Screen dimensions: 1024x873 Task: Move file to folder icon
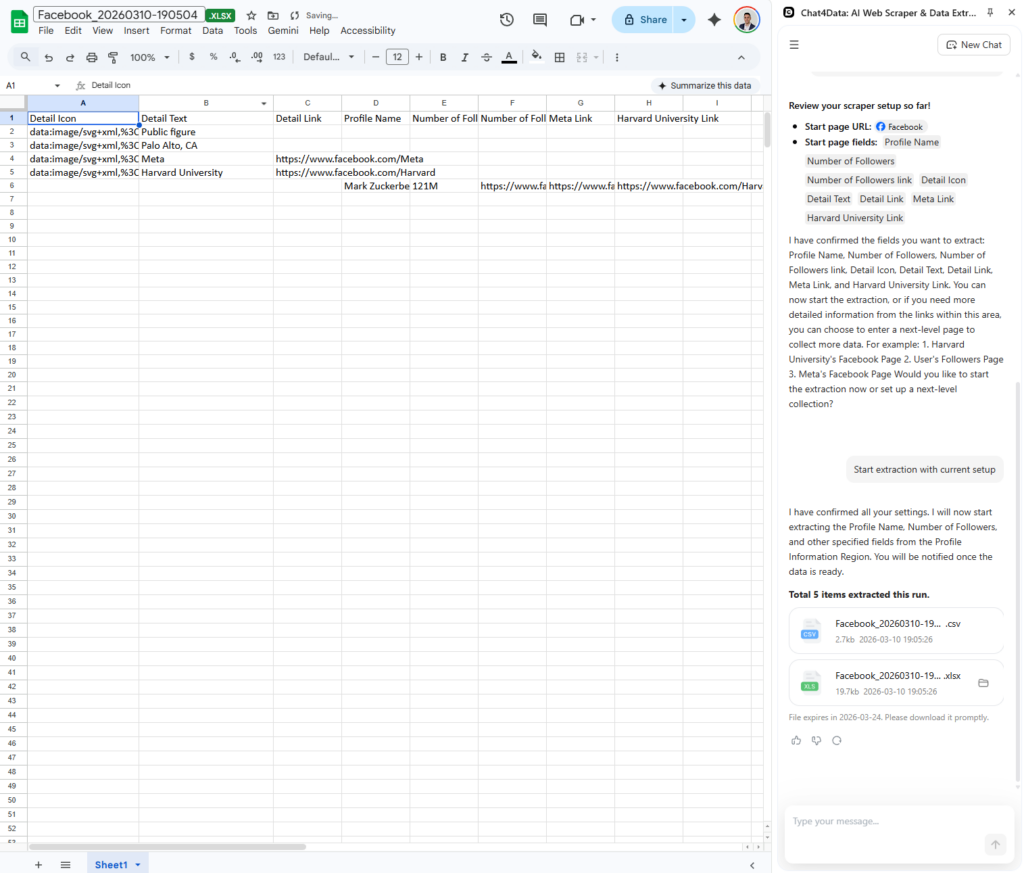coord(273,16)
